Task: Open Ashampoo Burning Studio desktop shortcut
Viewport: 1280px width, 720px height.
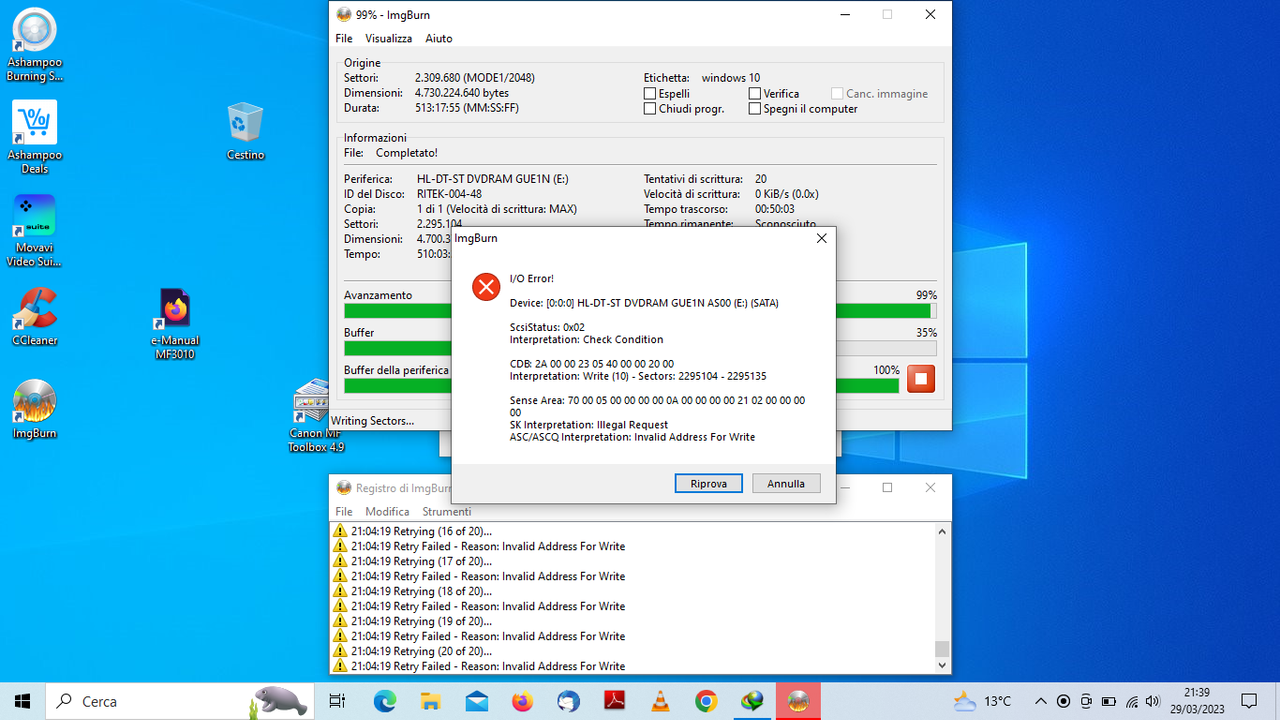Action: coord(35,45)
